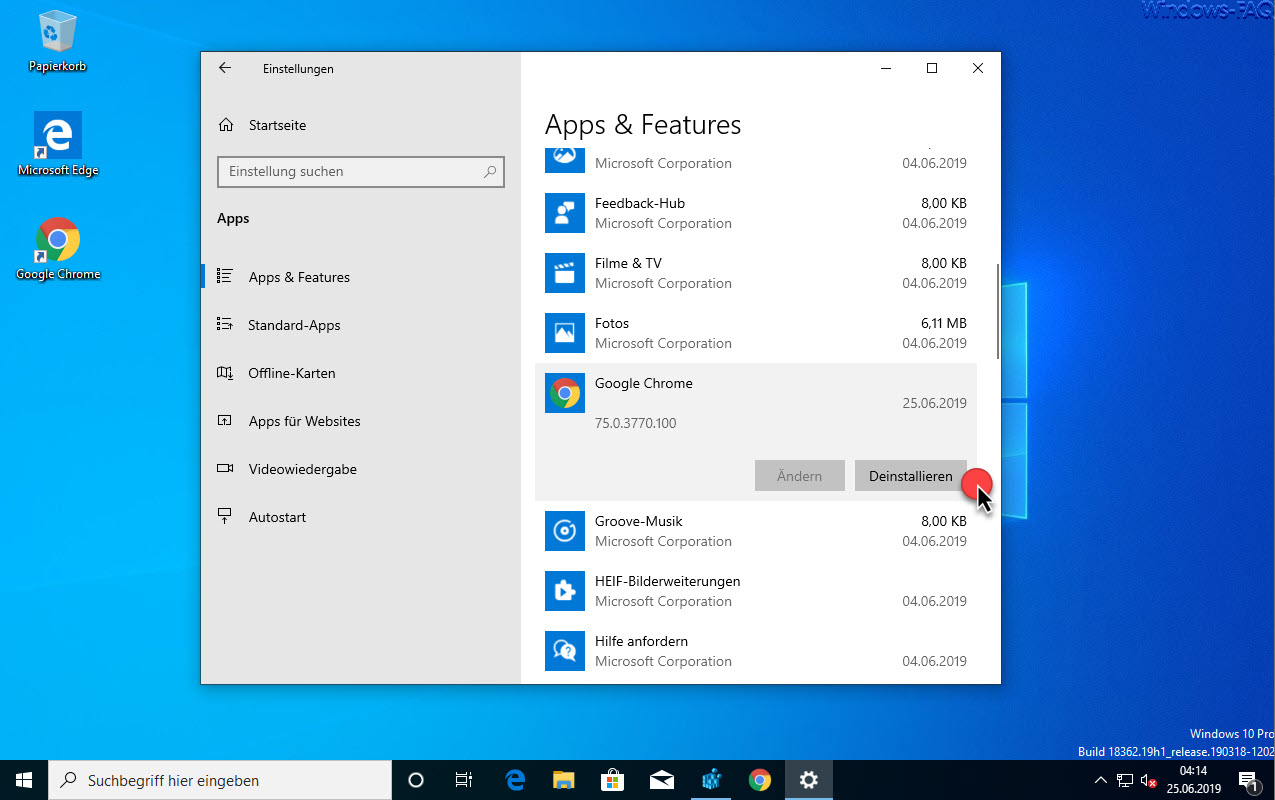This screenshot has height=800, width=1275.
Task: Click Google Chrome icon in app list
Action: click(x=564, y=393)
